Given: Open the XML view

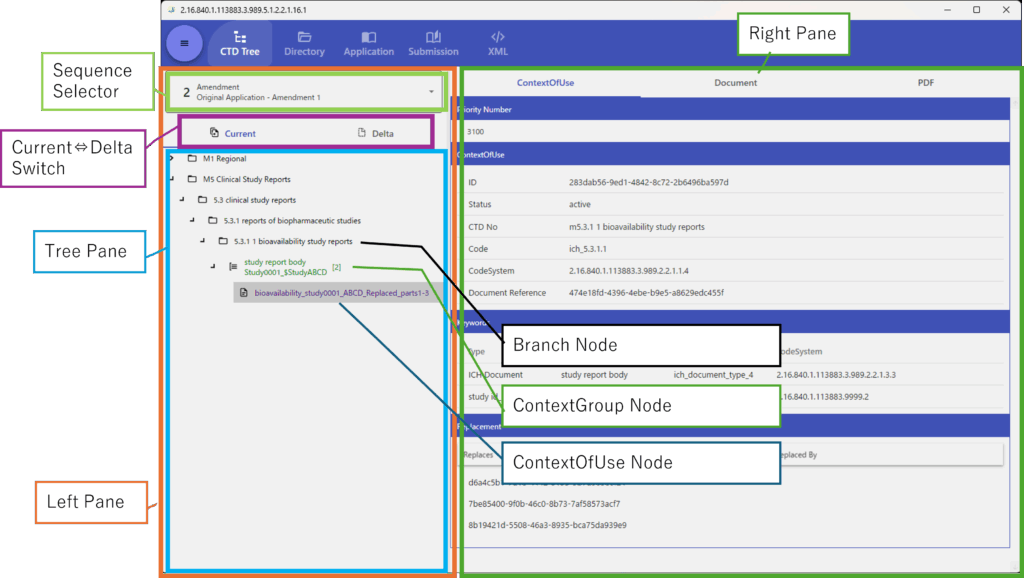Looking at the screenshot, I should 497,43.
